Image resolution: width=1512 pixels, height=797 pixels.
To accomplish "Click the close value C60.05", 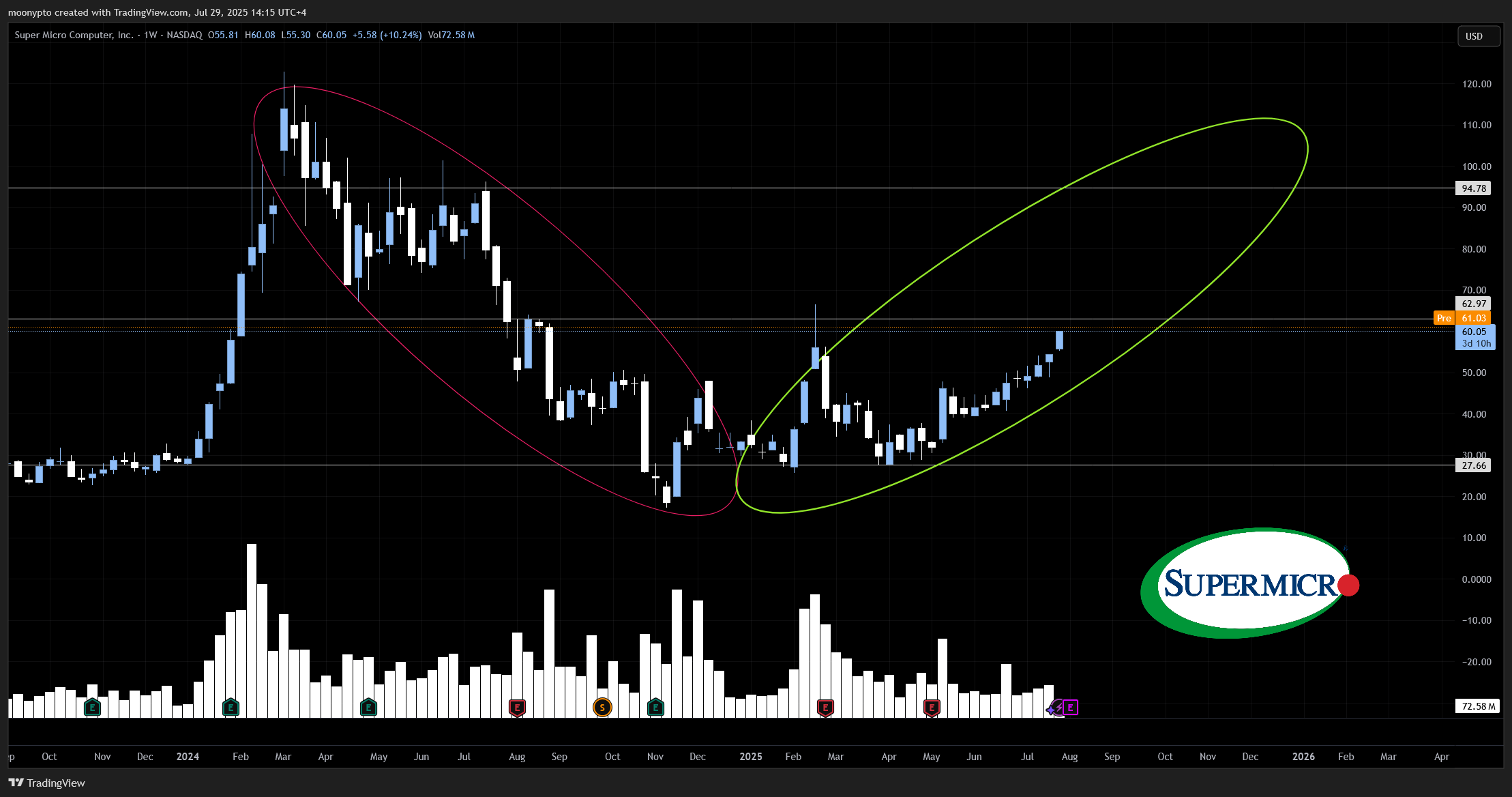I will 331,35.
